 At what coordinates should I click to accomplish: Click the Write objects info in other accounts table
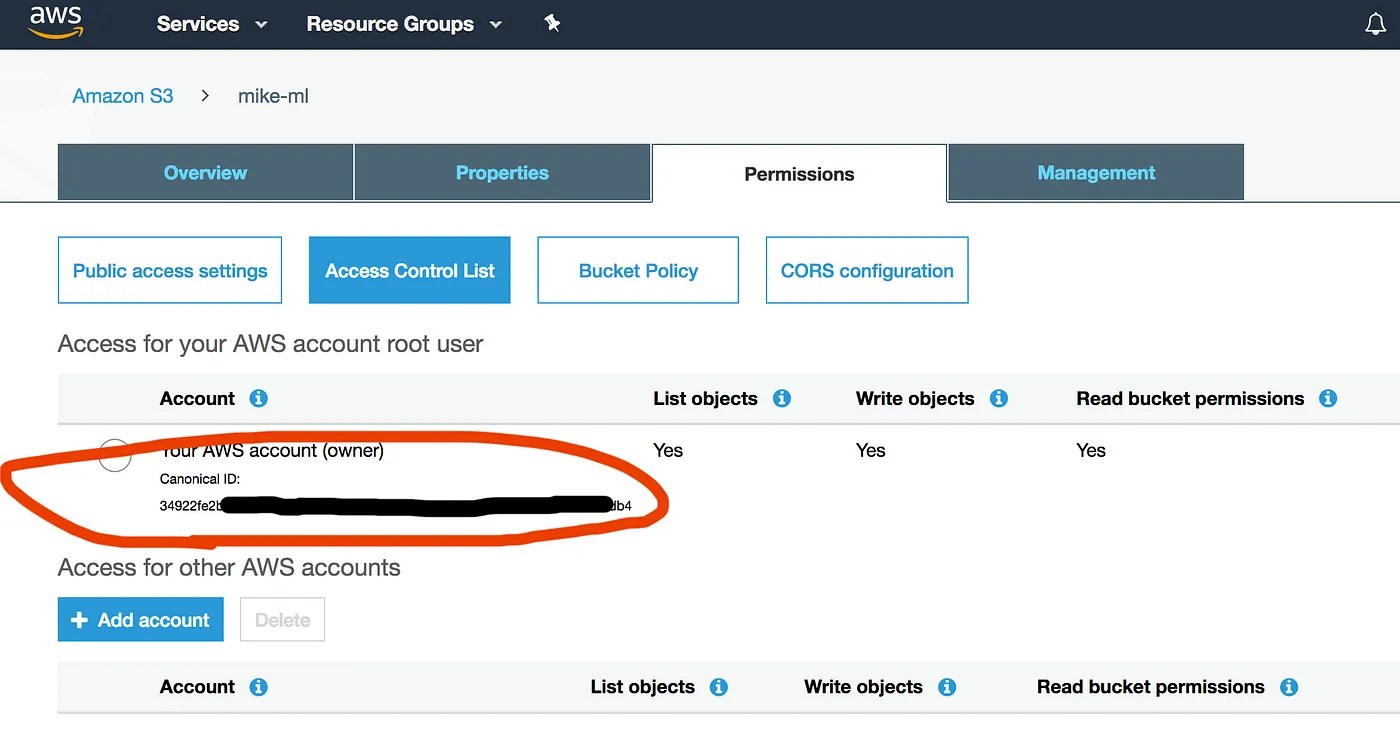[x=946, y=687]
